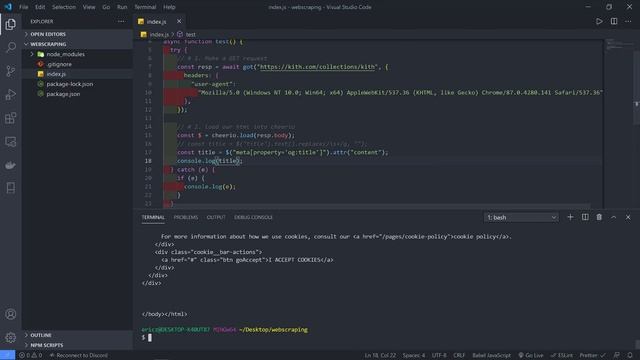The image size is (640, 360).
Task: Click Reconnect to Discord in status bar
Action: coord(79,355)
